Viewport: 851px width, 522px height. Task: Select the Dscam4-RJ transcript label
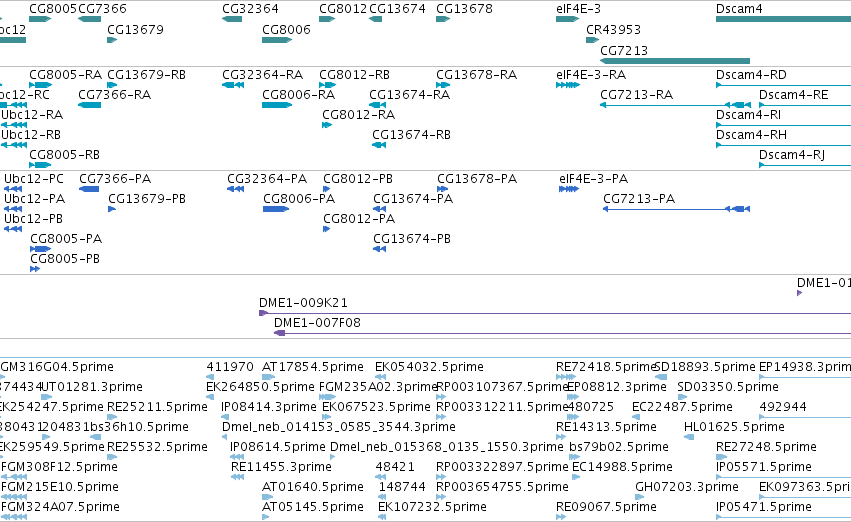pyautogui.click(x=792, y=155)
